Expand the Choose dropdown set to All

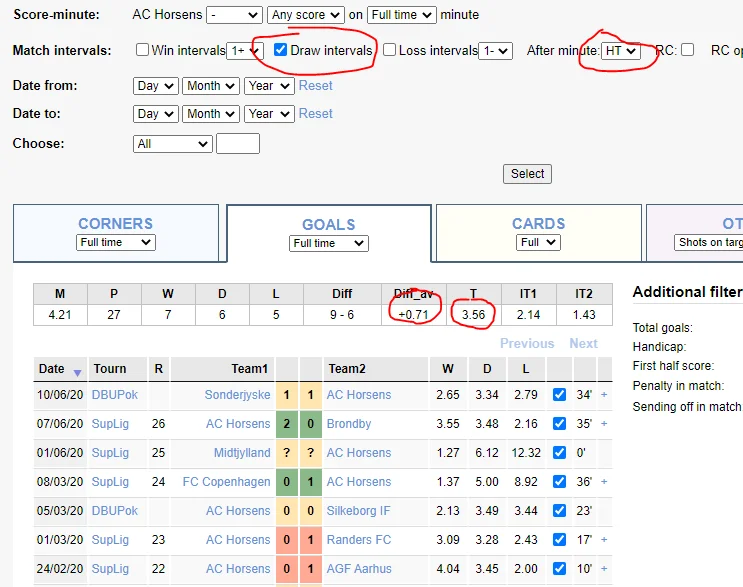(172, 144)
